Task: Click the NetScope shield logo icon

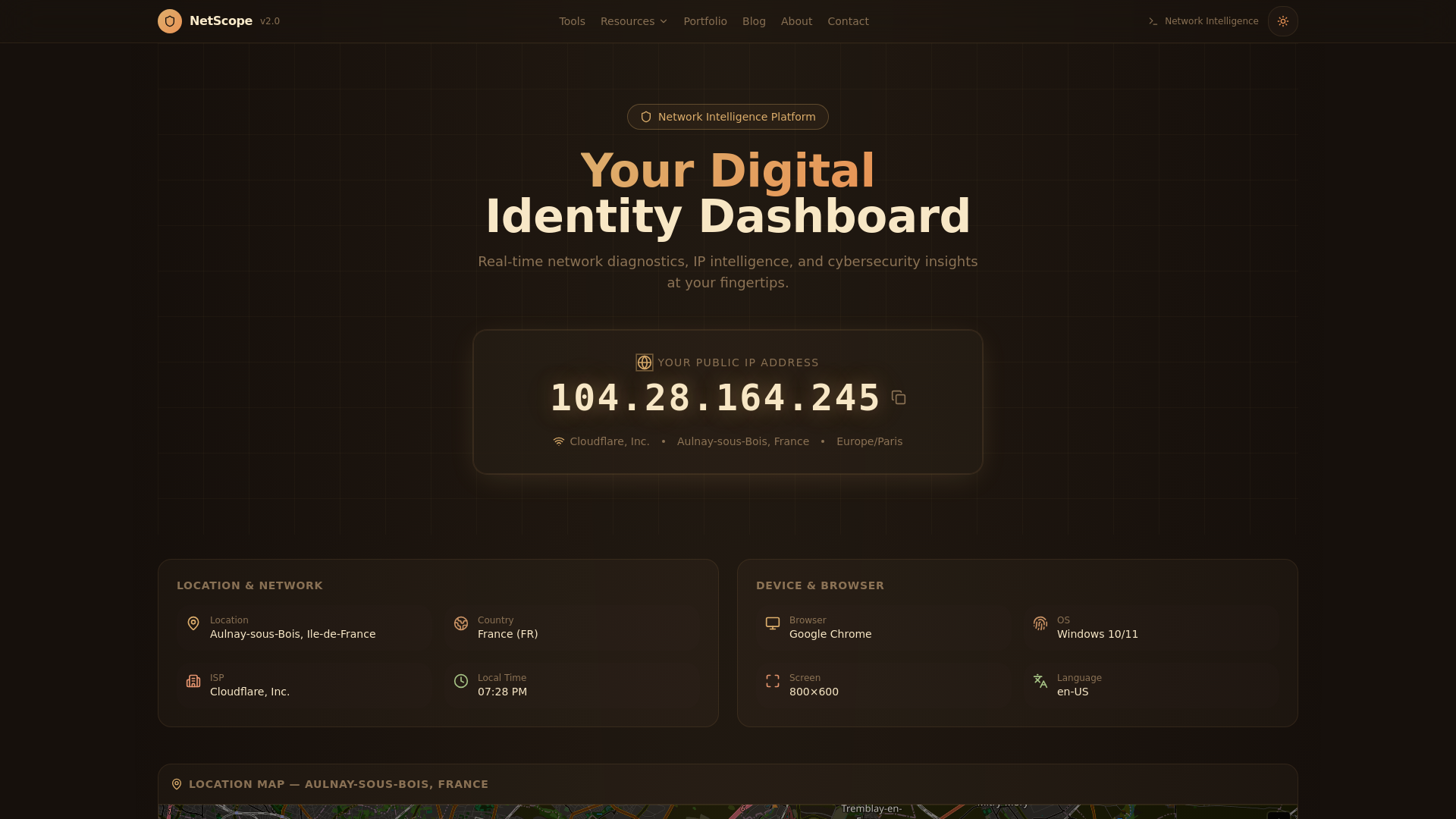Action: (170, 21)
